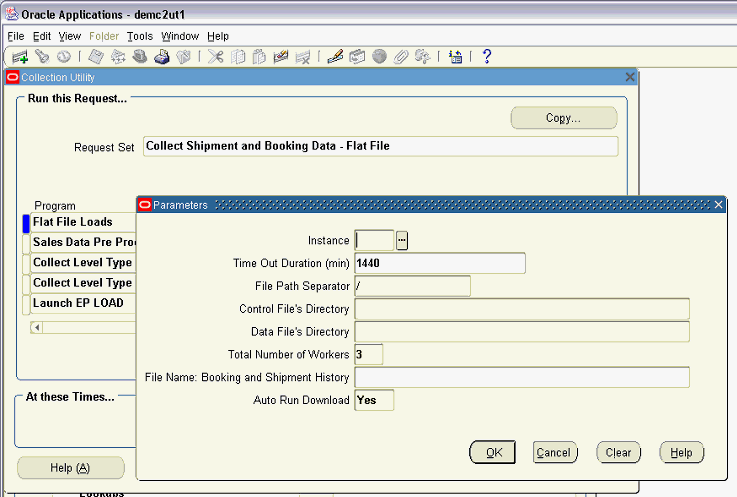Open the View menu
Image resolution: width=737 pixels, height=497 pixels.
70,36
